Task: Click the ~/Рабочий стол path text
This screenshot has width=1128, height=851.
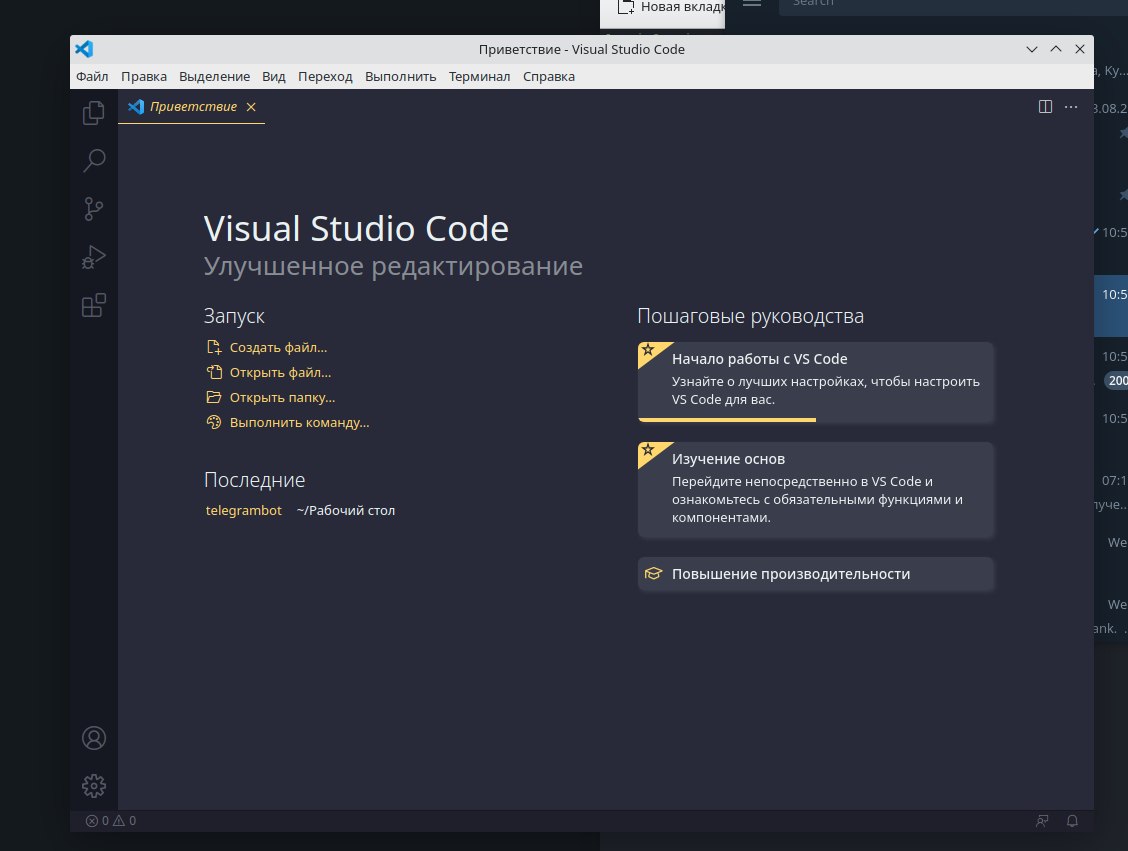Action: coord(345,511)
